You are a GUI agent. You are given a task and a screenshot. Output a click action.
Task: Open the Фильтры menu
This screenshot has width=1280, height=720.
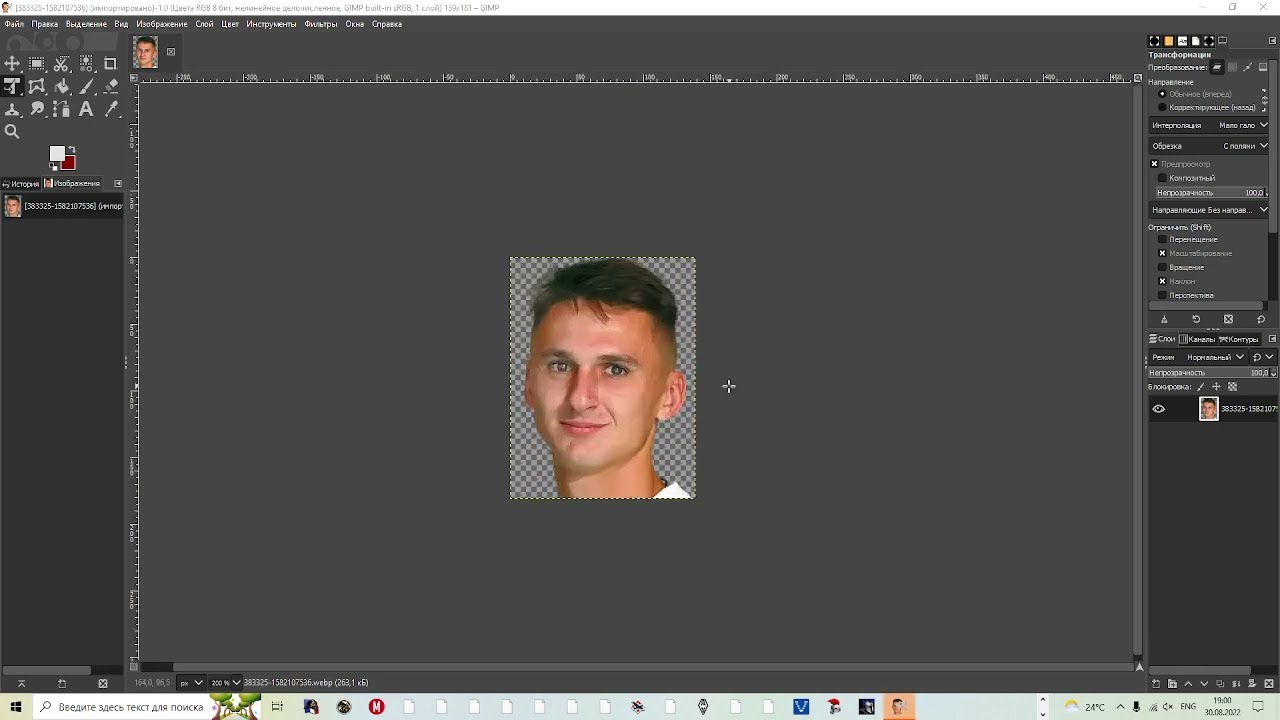[321, 24]
